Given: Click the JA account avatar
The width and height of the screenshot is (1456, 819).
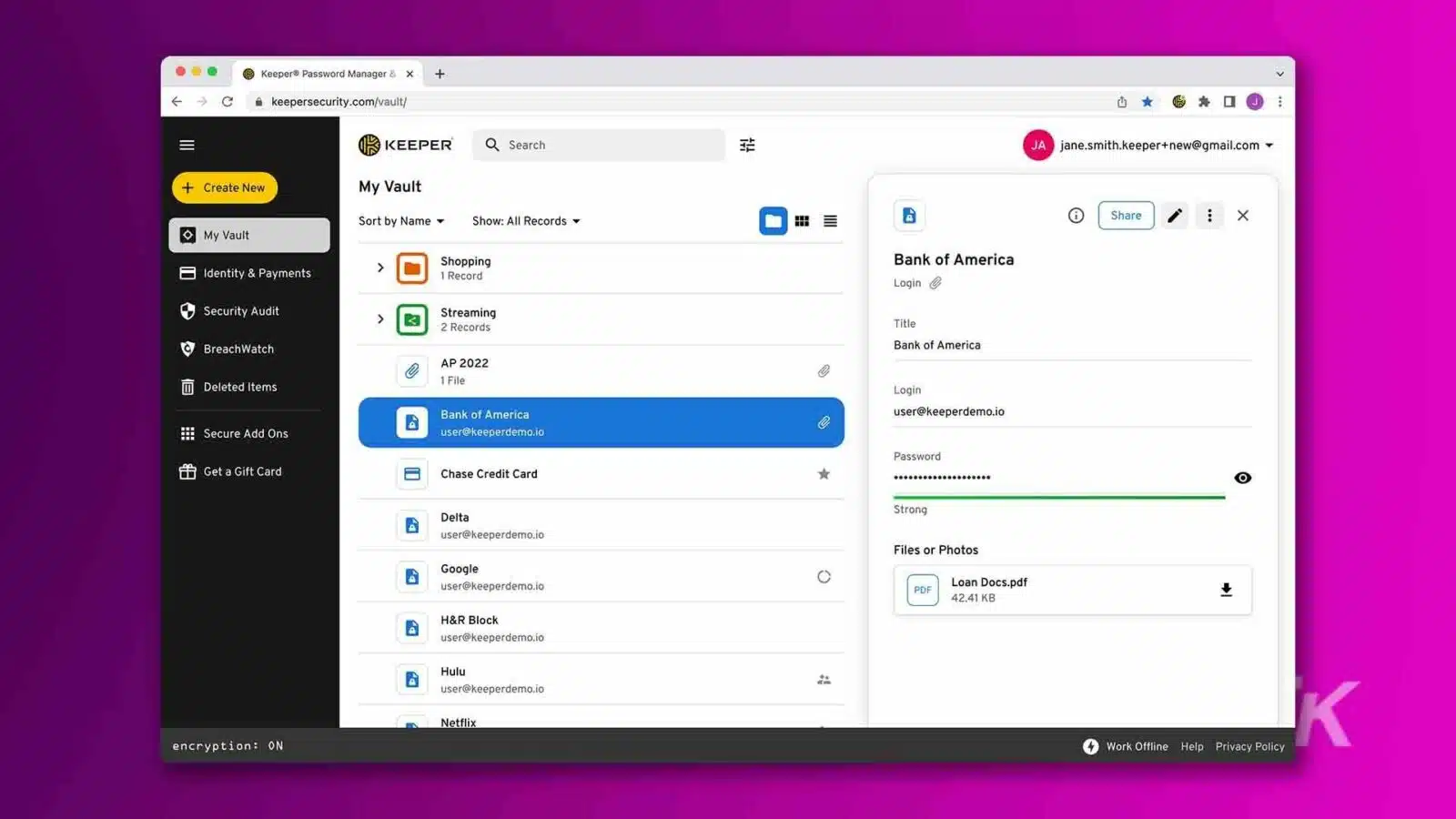Looking at the screenshot, I should [x=1038, y=145].
